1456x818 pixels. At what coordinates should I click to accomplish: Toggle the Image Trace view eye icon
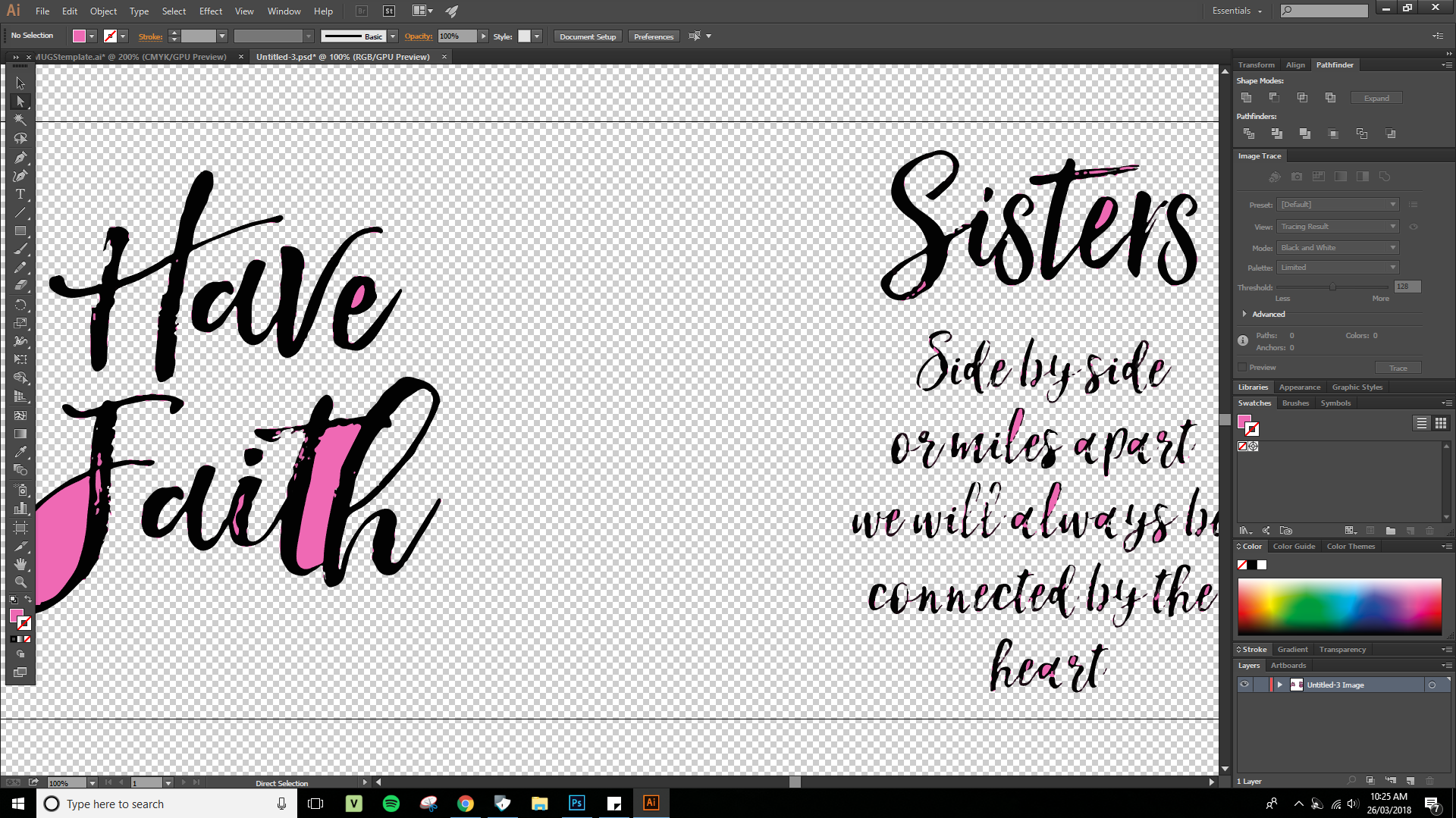pyautogui.click(x=1414, y=227)
